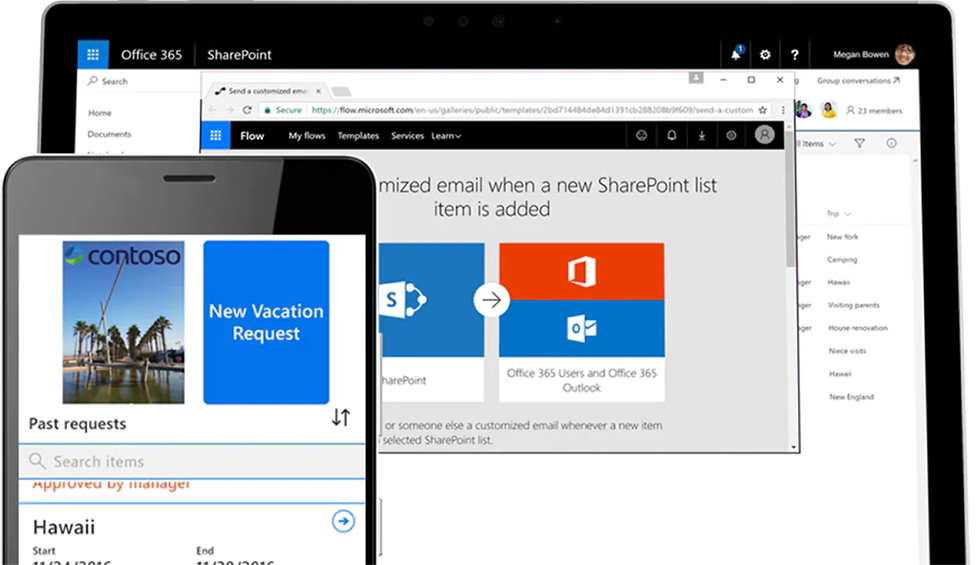Select the 'New England' list item
The image size is (980, 565).
[x=851, y=397]
